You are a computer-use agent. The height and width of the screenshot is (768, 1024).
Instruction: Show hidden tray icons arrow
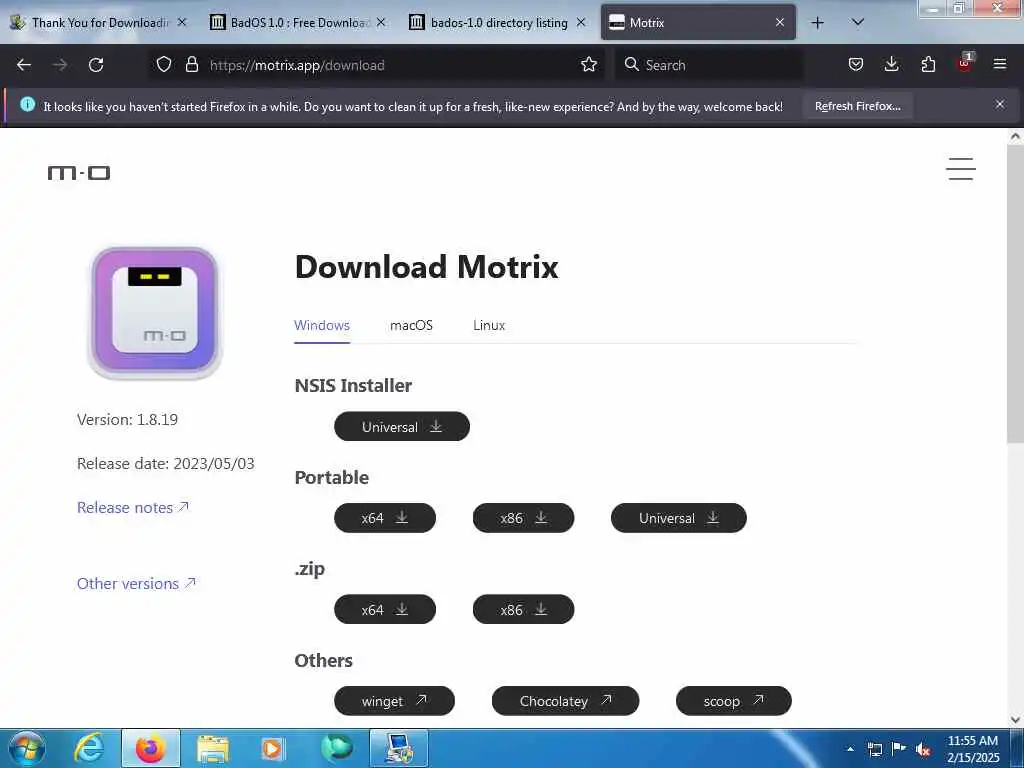850,749
